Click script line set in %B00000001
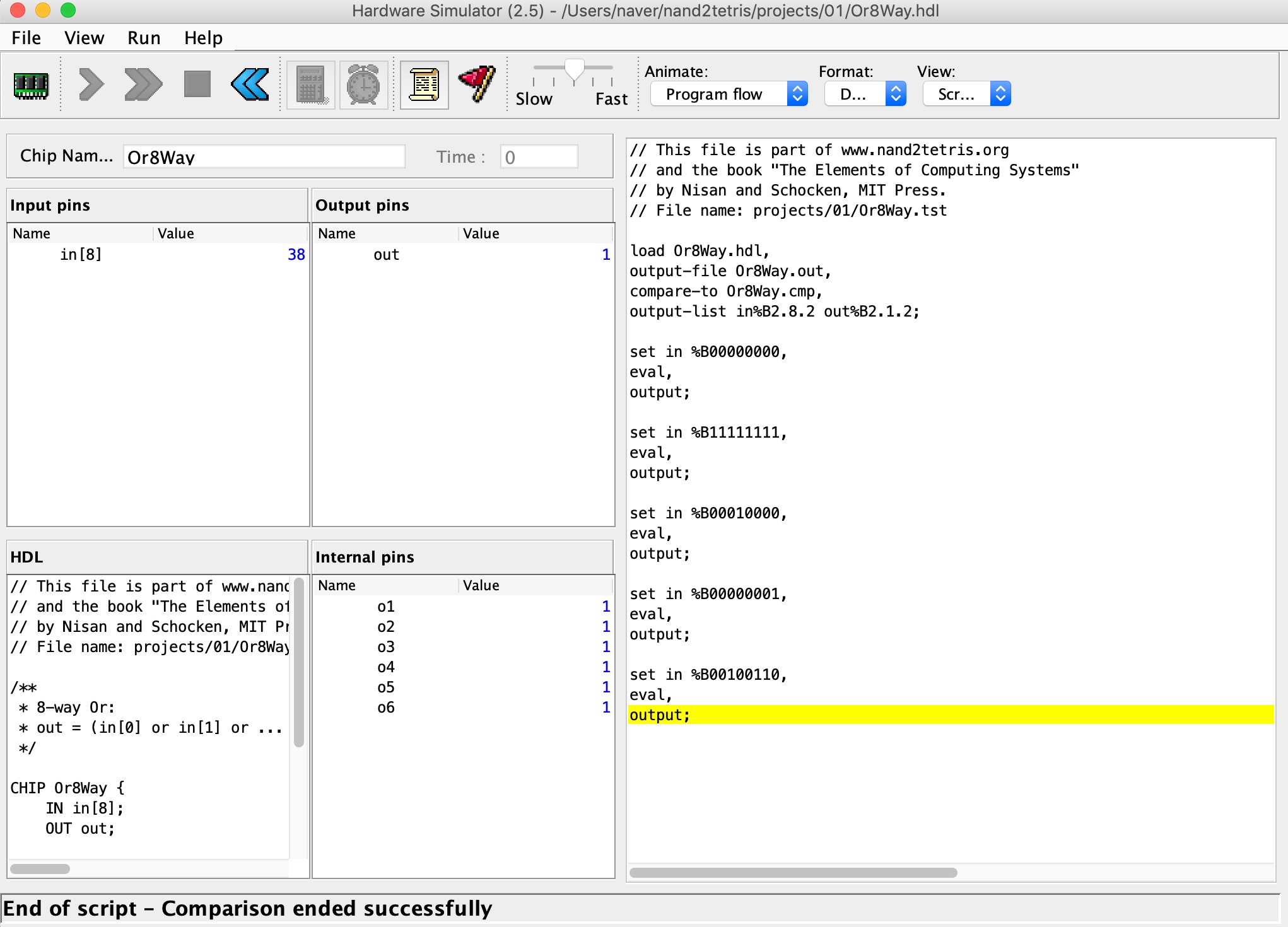 [708, 593]
